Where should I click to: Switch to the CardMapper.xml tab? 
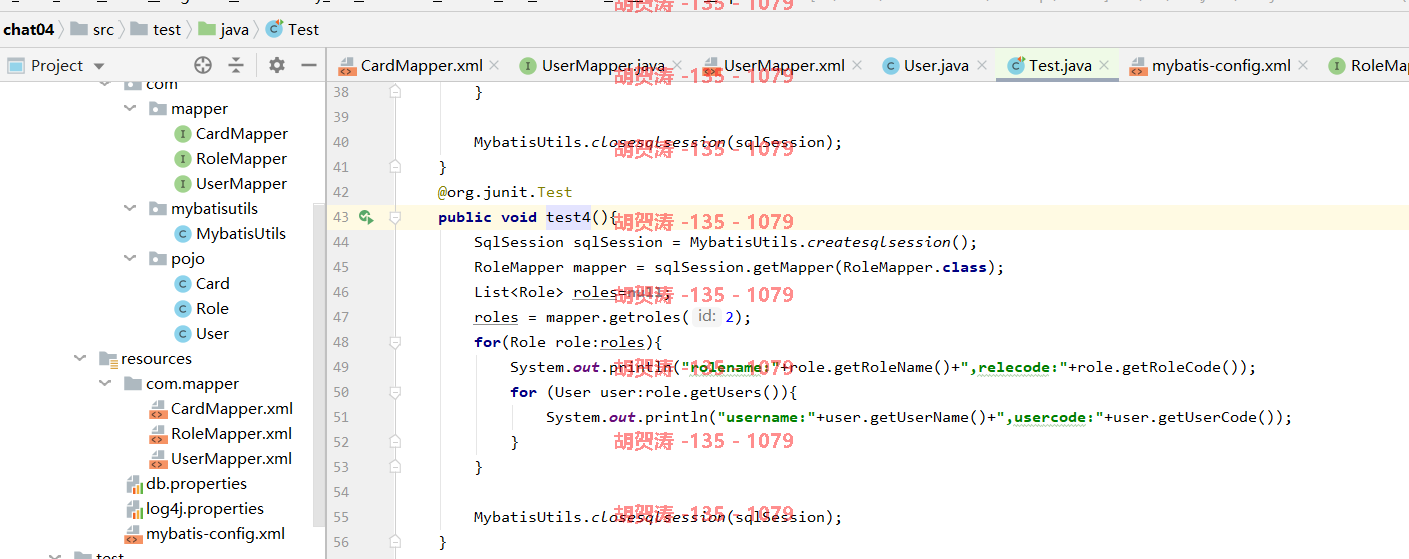[x=421, y=66]
